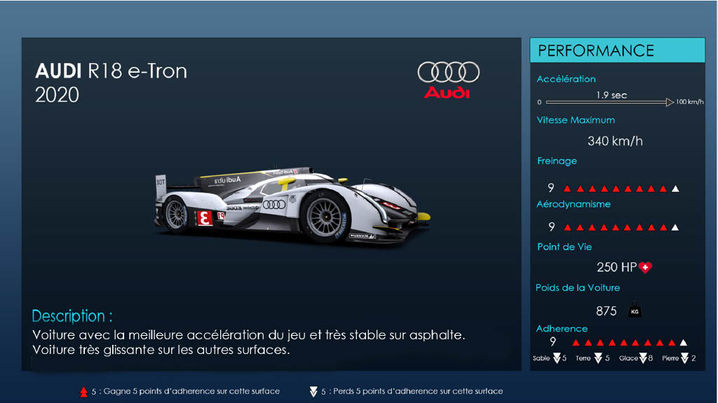Click the Description : heading
Image resolution: width=718 pixels, height=403 pixels.
pyautogui.click(x=72, y=316)
